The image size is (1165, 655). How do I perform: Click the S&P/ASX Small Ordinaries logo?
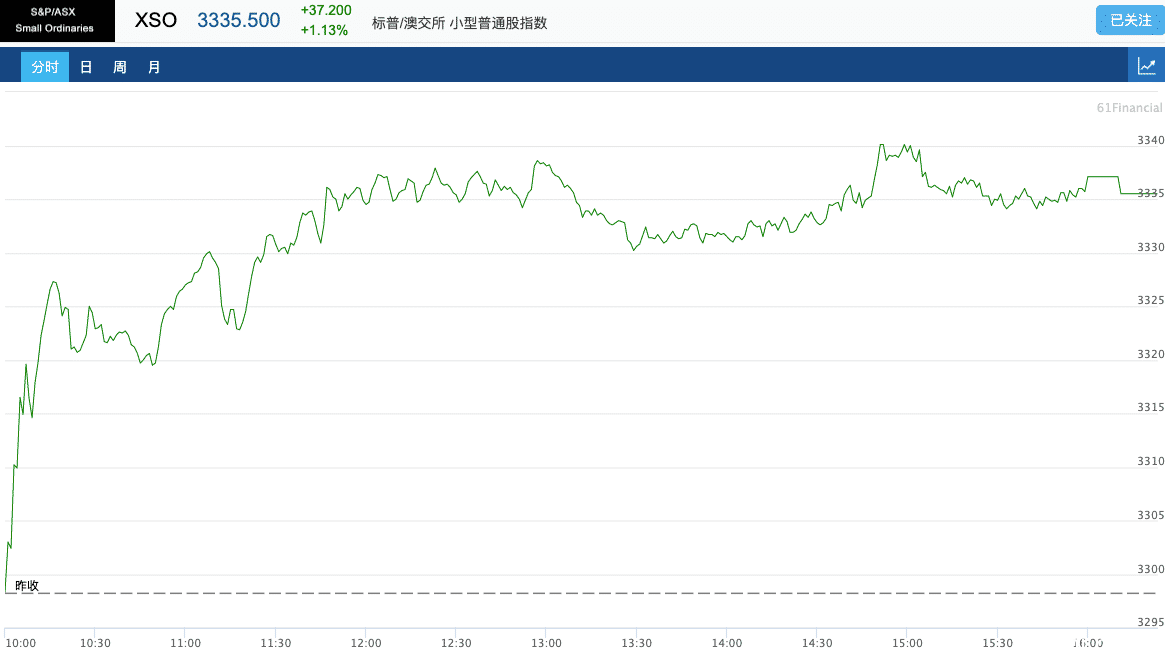pyautogui.click(x=57, y=21)
